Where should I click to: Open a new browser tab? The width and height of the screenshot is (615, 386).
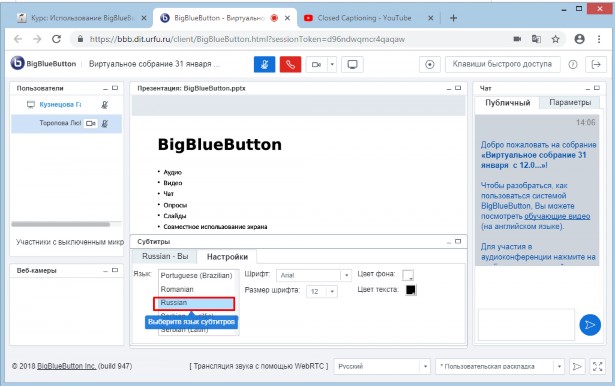click(453, 18)
